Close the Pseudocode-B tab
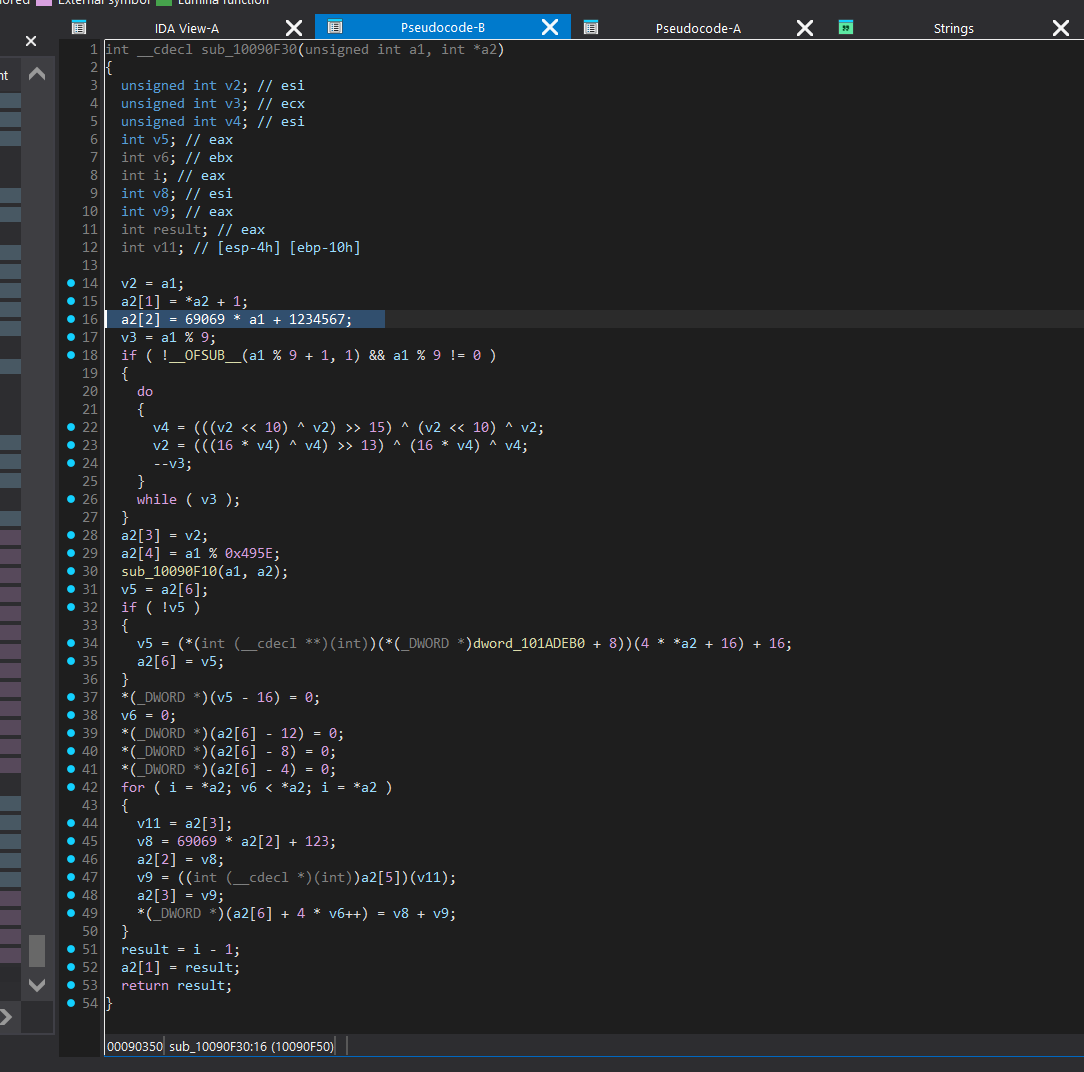This screenshot has height=1072, width=1084. pos(550,28)
